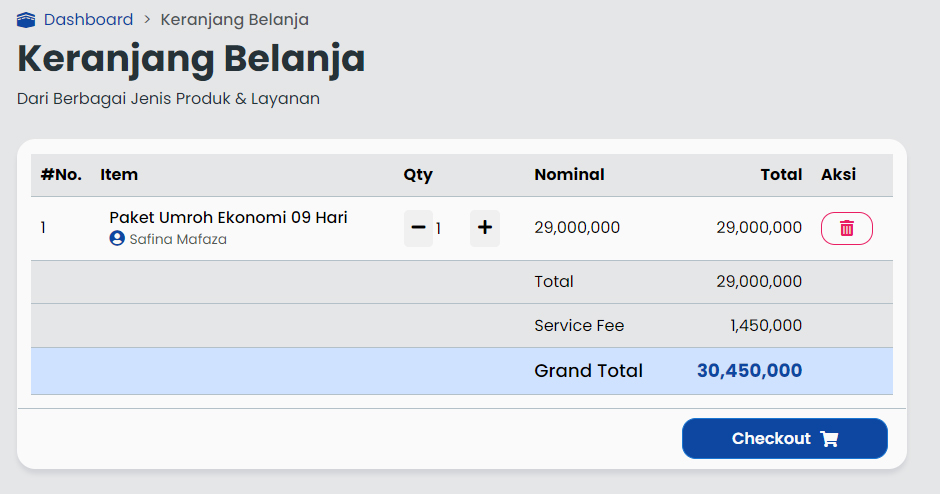Click the Safina Mafaza name
This screenshot has width=940, height=494.
[178, 240]
